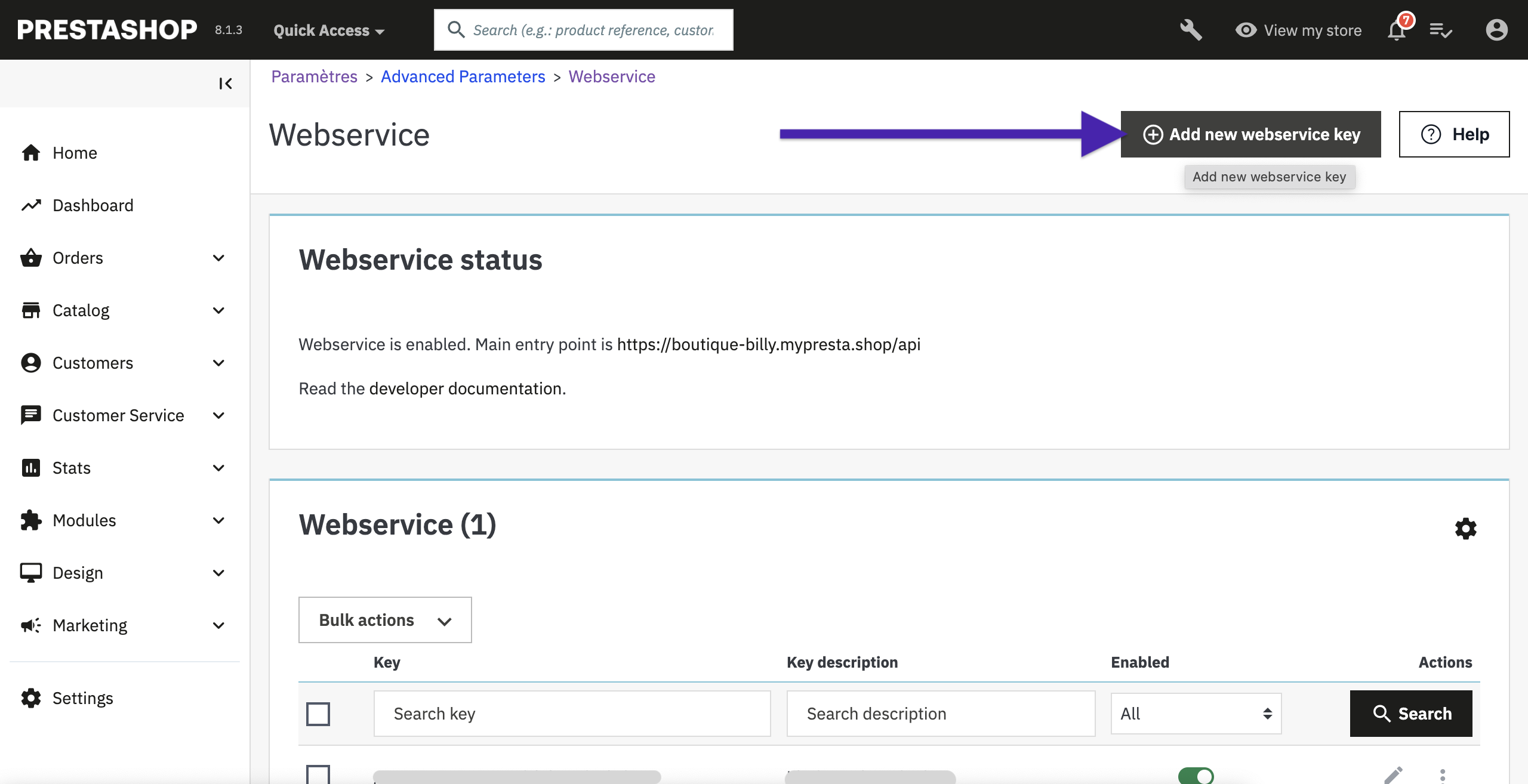
Task: Check the select-all checkbox in filter row
Action: [x=318, y=714]
